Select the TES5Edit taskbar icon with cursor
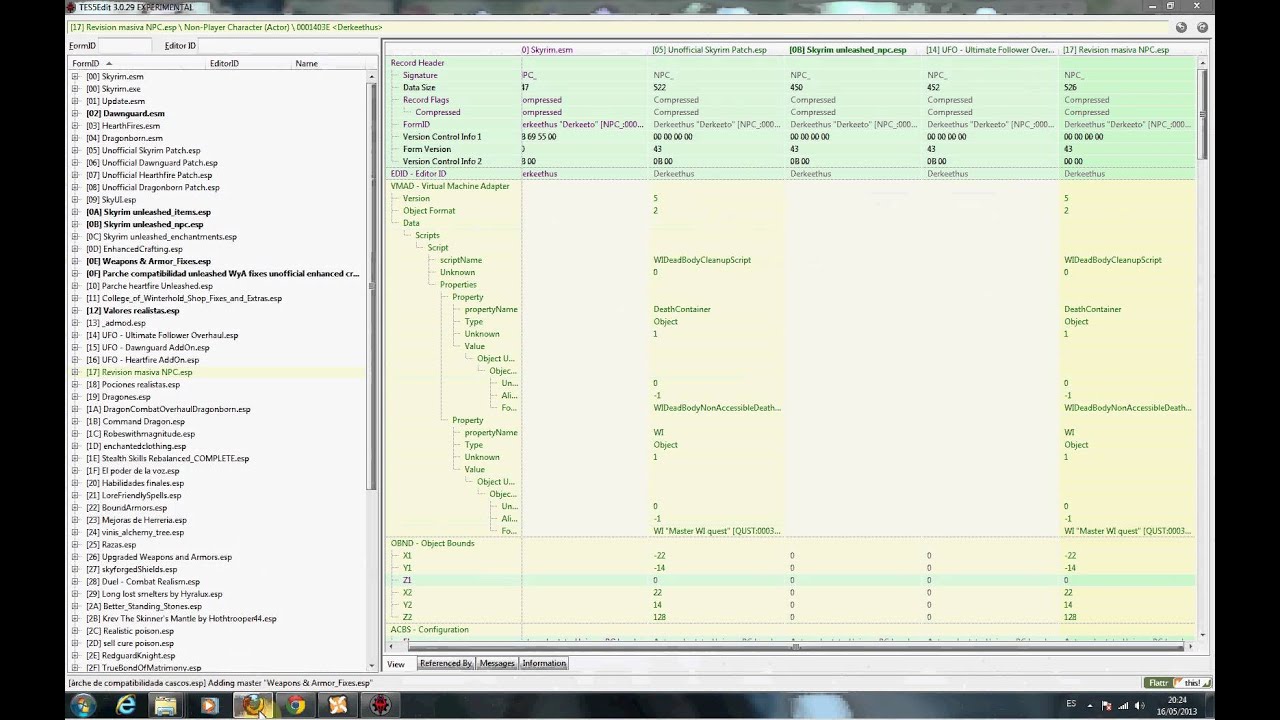This screenshot has width=1280, height=720. (253, 705)
